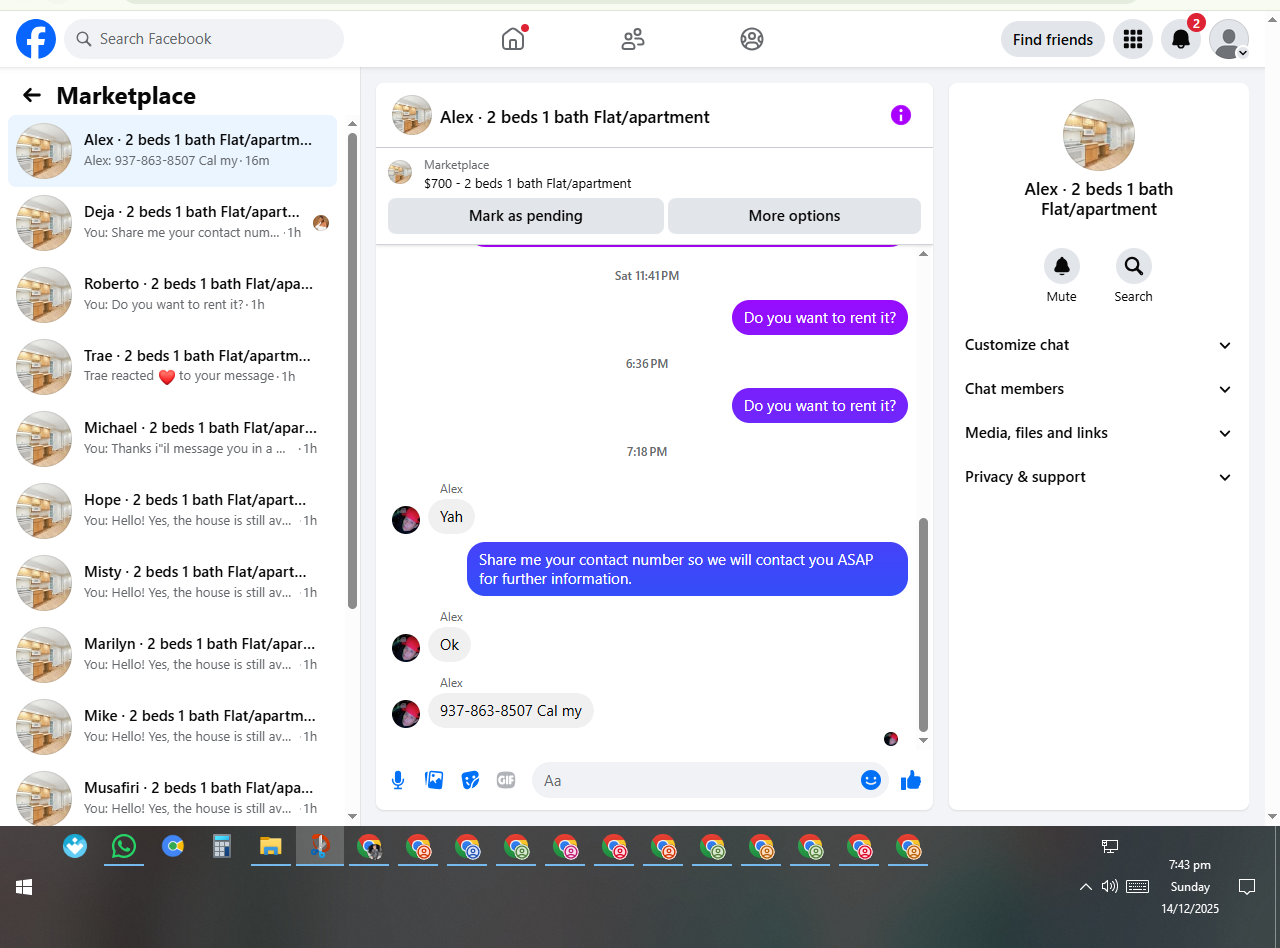Attach a file image icon
This screenshot has height=948, width=1280.
[434, 780]
